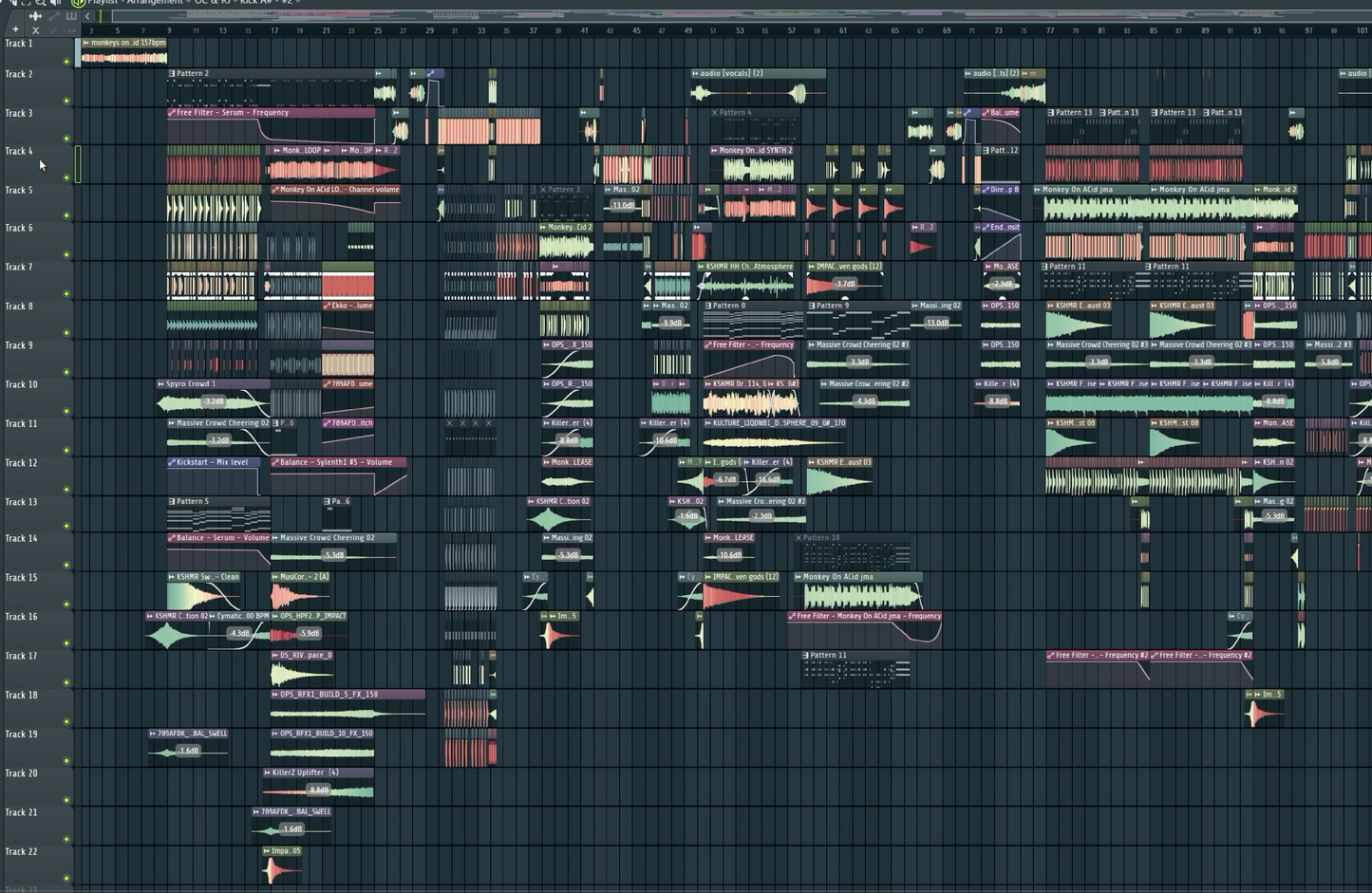Viewport: 1372px width, 893px height.
Task: Click the piano keys icon above the track headers
Action: point(71,16)
